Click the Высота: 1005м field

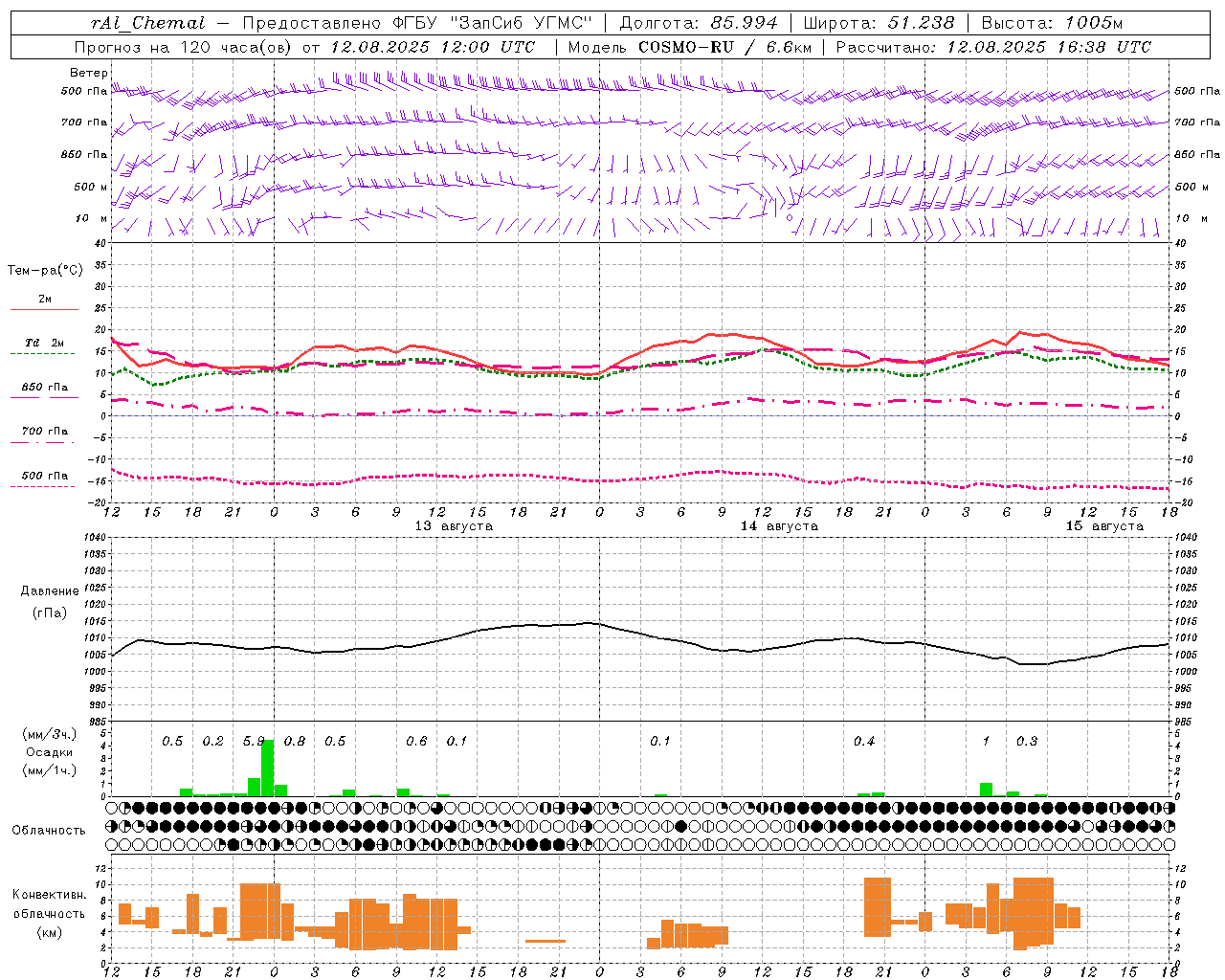pos(1051,23)
